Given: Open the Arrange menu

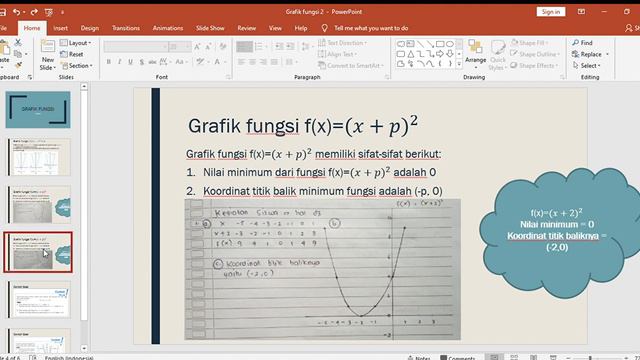Looking at the screenshot, I should pyautogui.click(x=476, y=54).
